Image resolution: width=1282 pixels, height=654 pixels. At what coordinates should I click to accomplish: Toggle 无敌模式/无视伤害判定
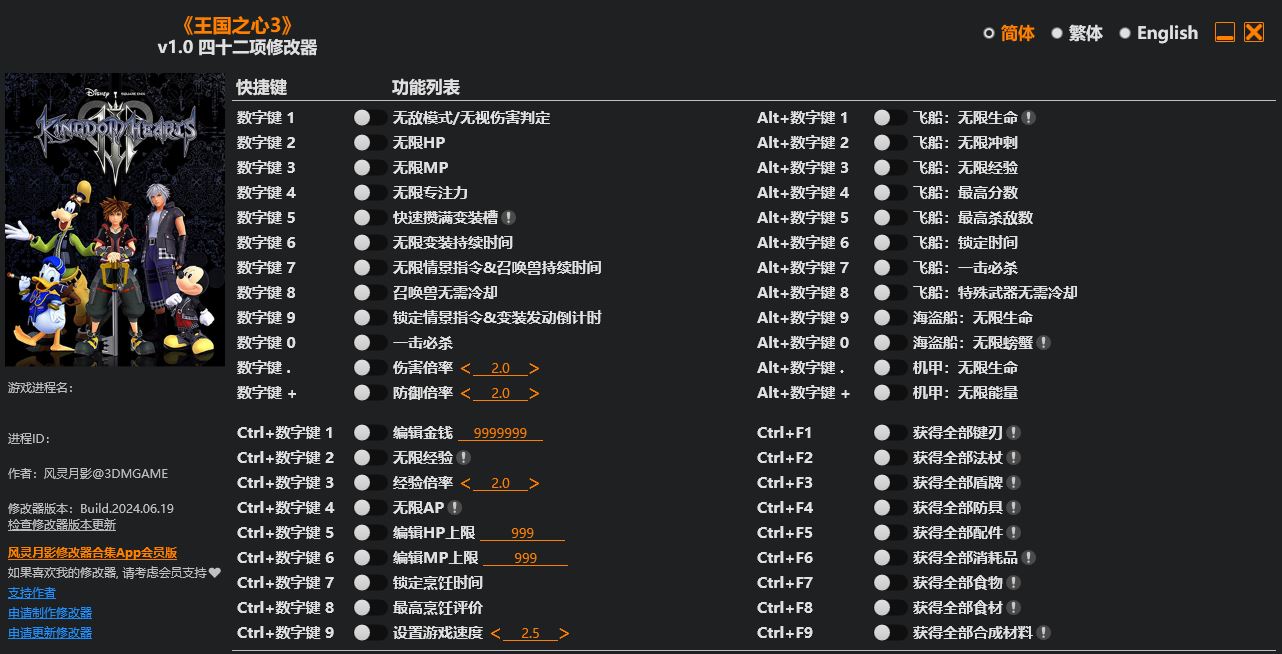[x=370, y=118]
